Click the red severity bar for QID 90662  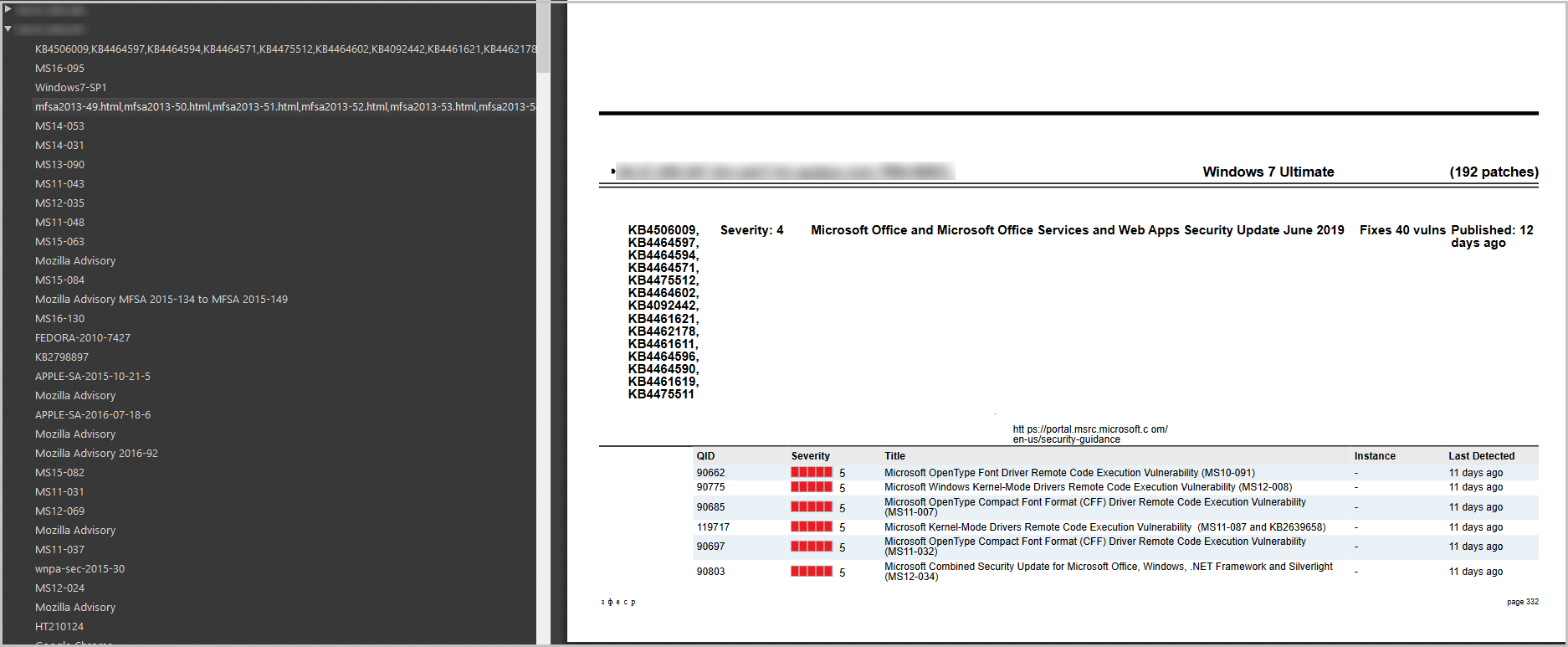812,473
